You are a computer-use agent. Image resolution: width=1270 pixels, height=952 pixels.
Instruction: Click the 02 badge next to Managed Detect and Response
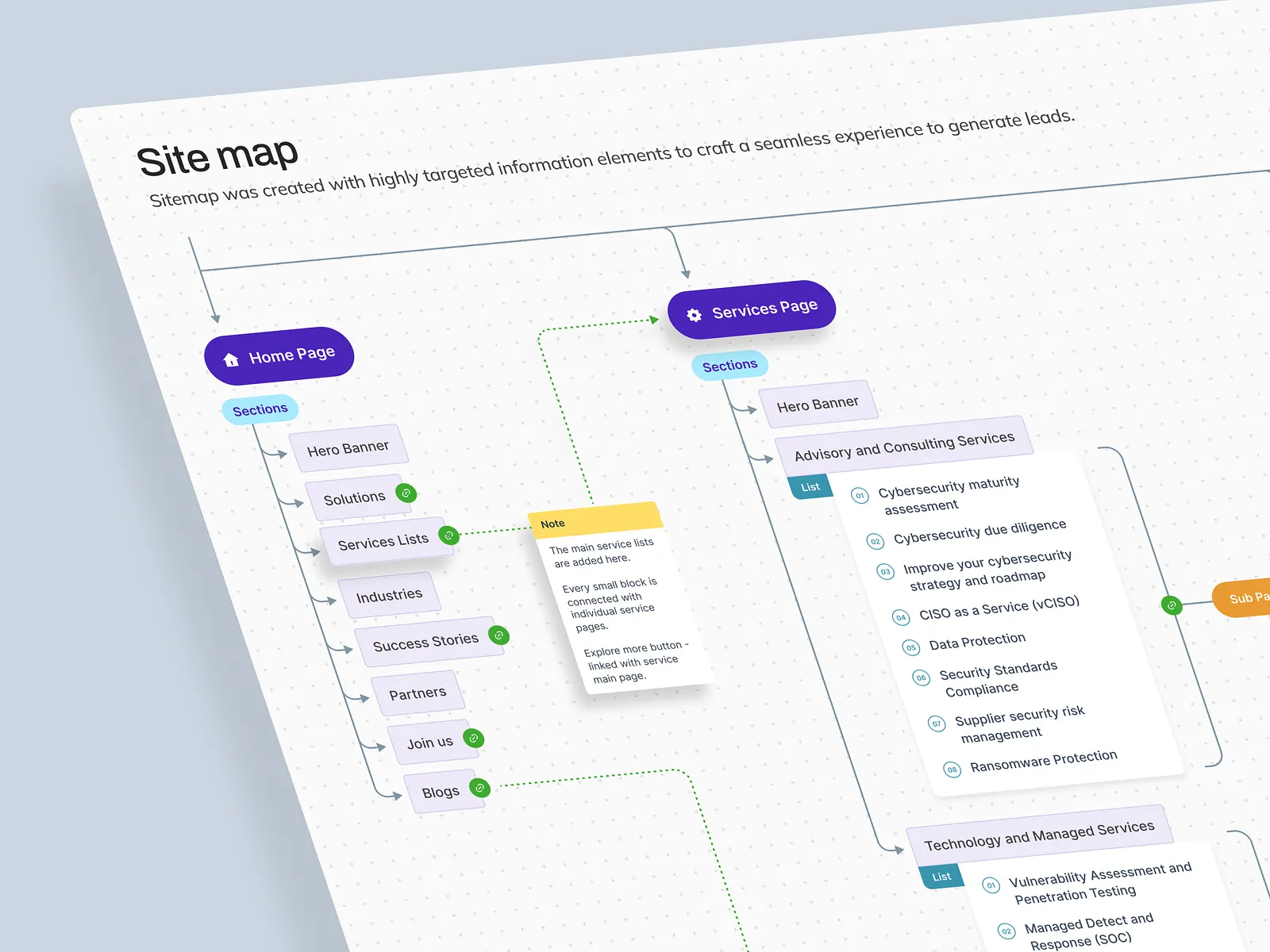click(x=1006, y=931)
